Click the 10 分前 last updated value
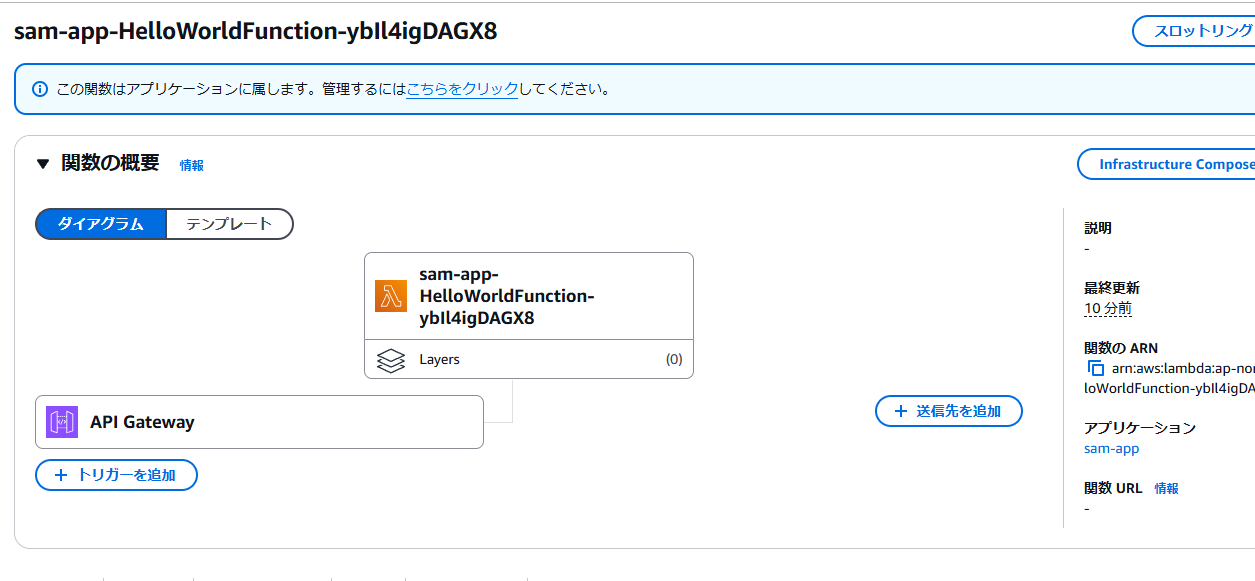 pyautogui.click(x=1108, y=308)
